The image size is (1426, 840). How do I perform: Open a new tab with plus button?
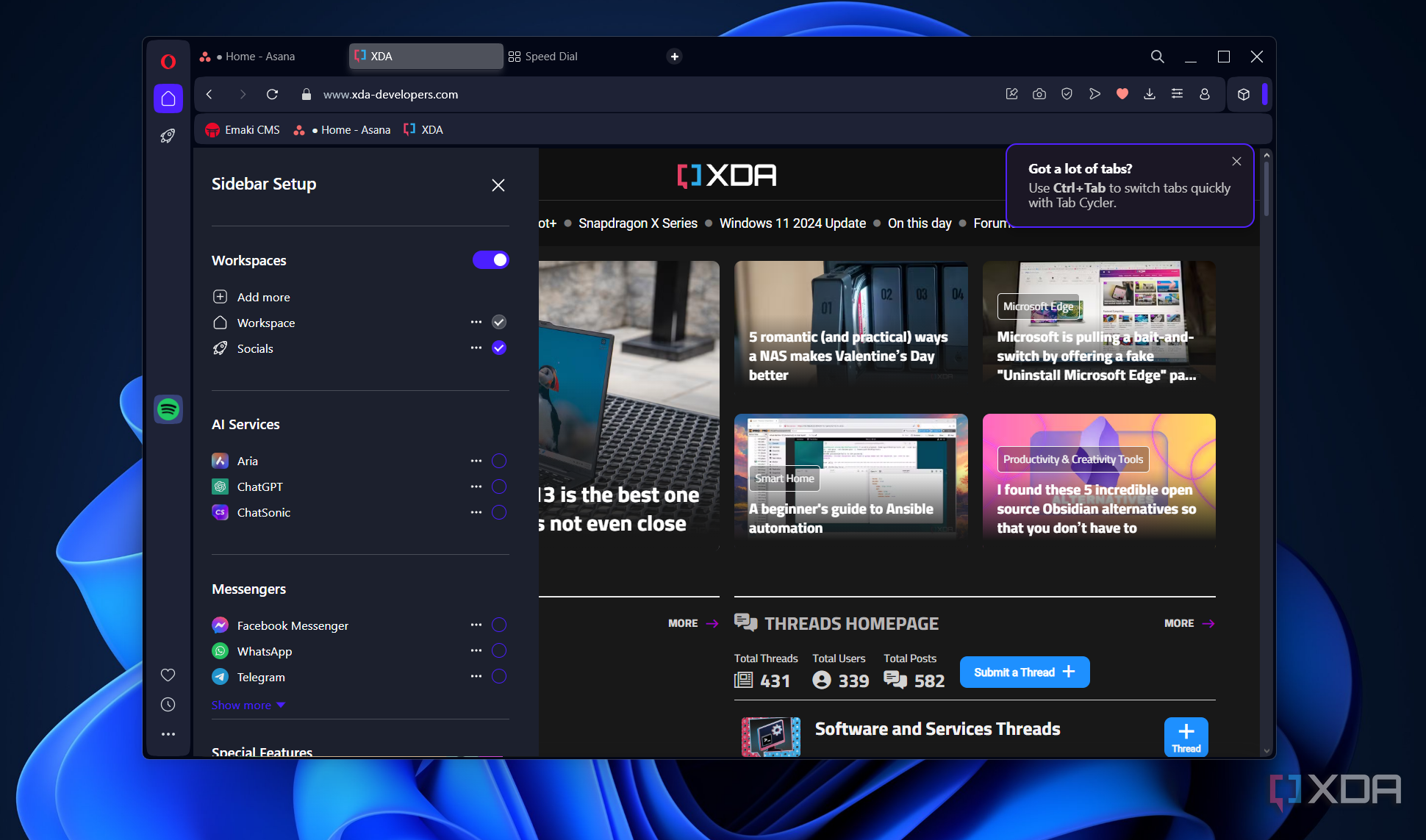pos(674,57)
